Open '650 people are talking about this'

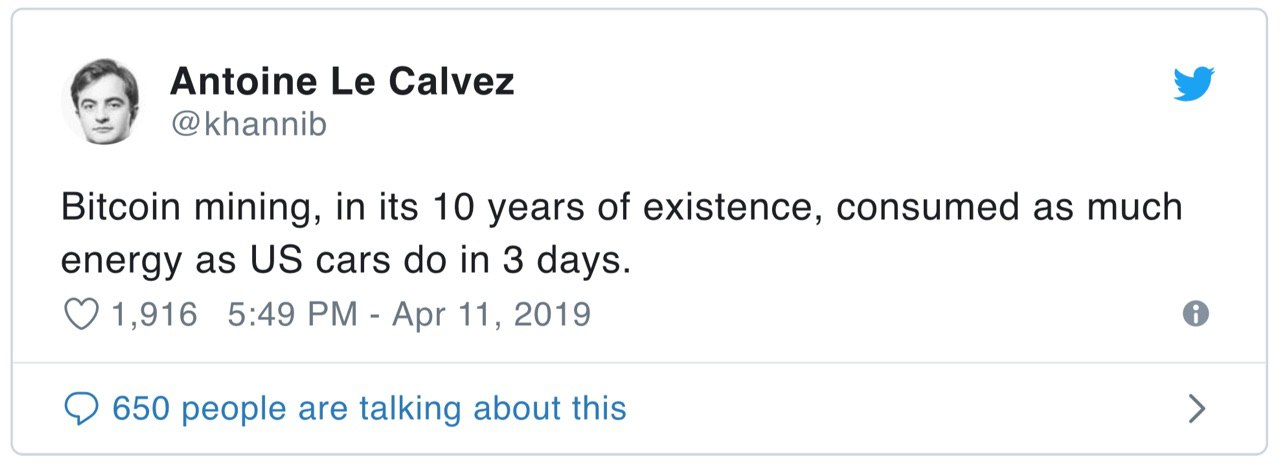[x=369, y=408]
